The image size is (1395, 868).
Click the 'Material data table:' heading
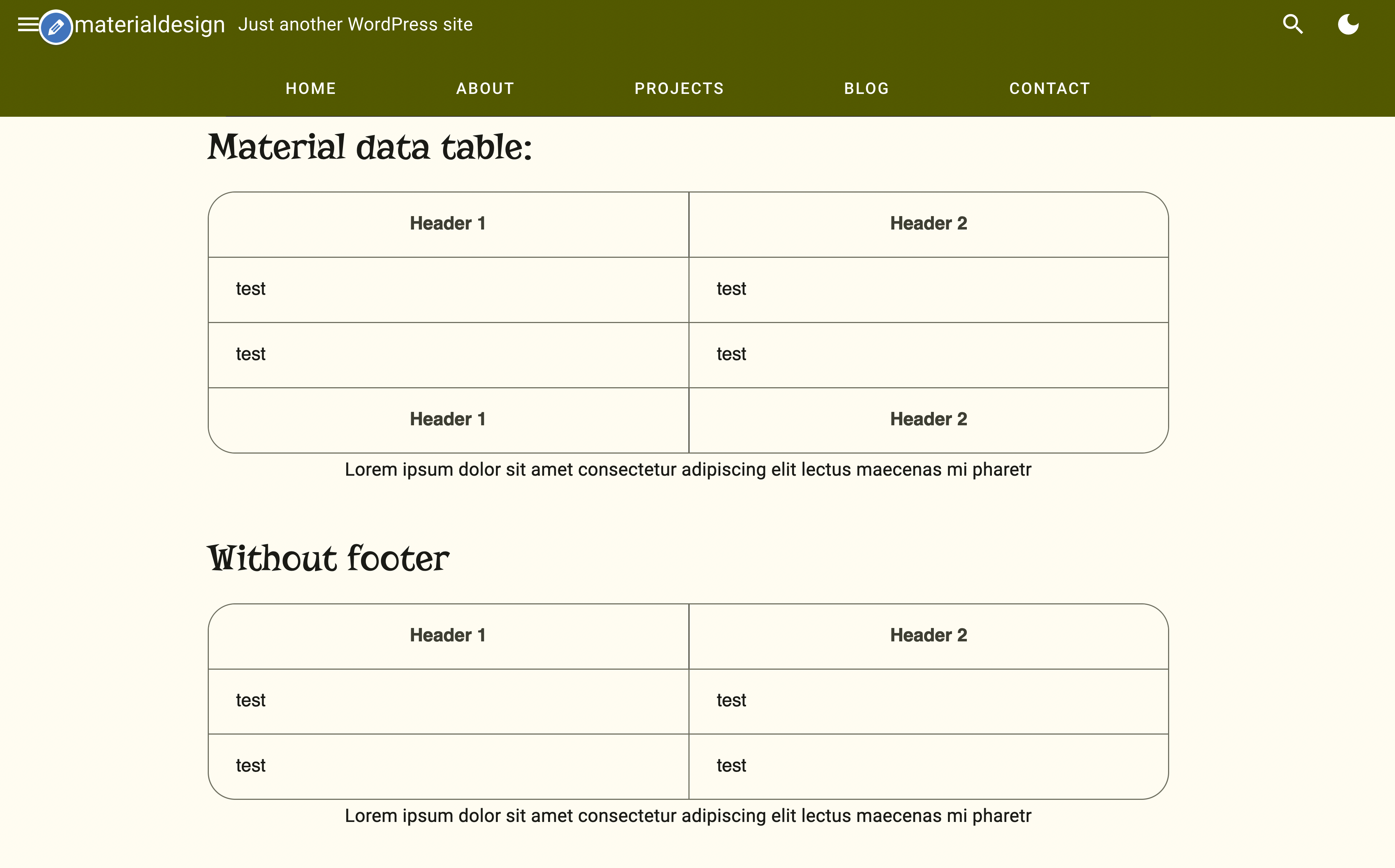(370, 148)
